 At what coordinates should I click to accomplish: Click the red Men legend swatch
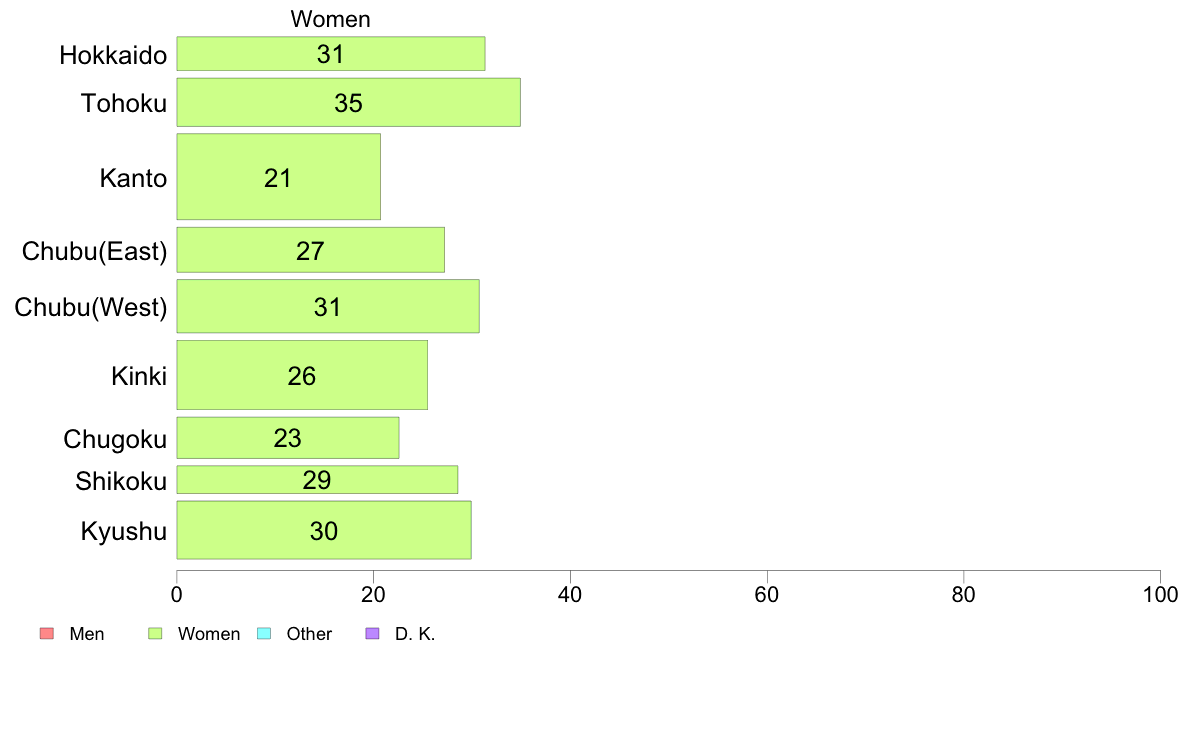coord(47,634)
